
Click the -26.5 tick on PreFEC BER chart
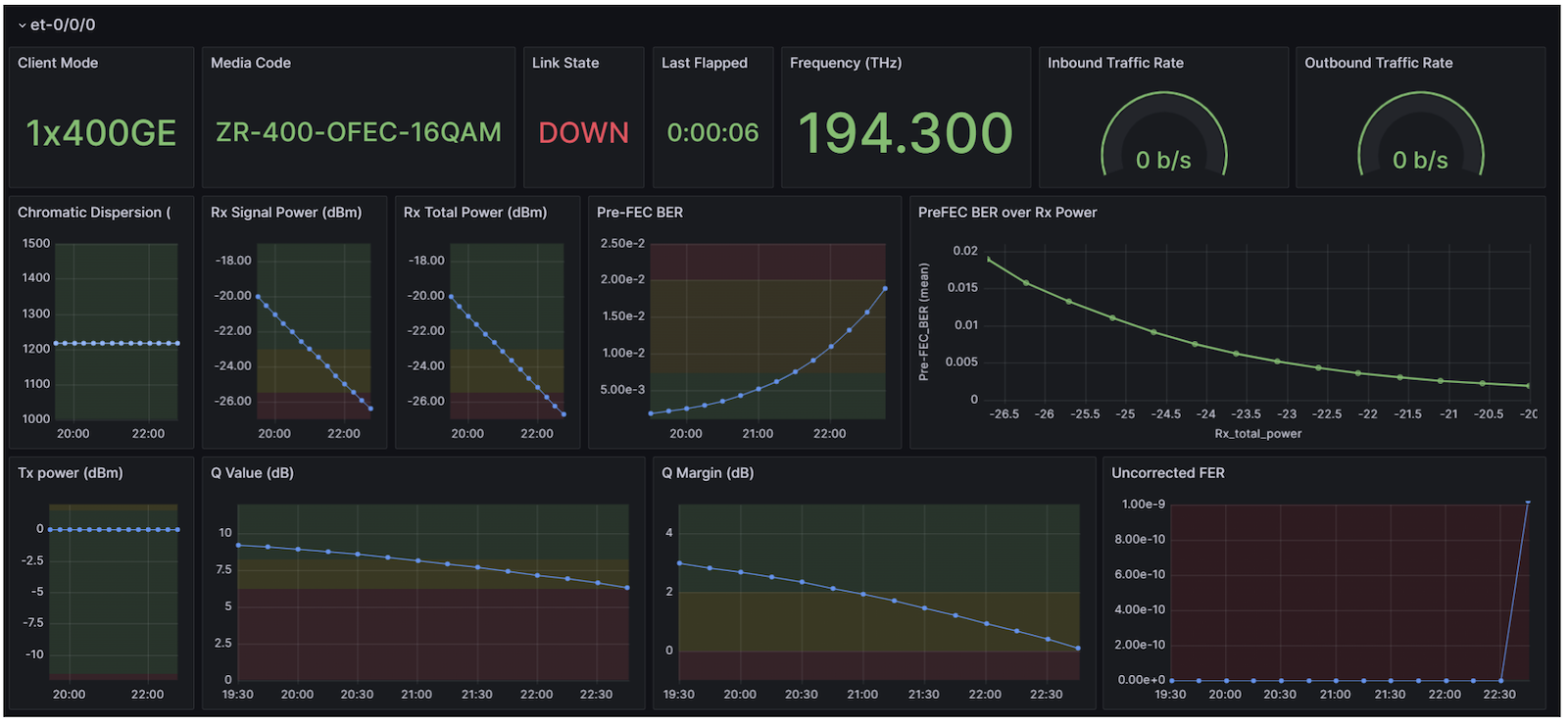click(x=1004, y=414)
